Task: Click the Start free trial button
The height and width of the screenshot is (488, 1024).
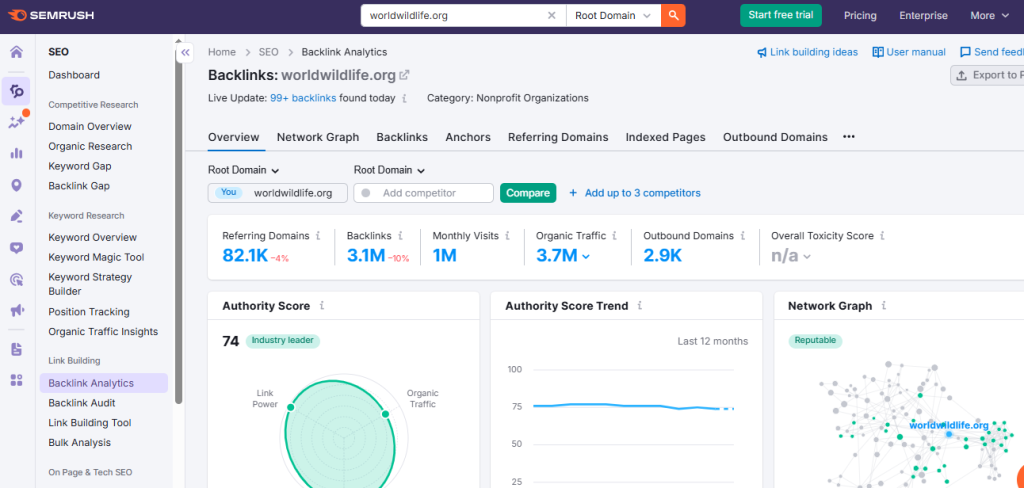Action: click(780, 15)
